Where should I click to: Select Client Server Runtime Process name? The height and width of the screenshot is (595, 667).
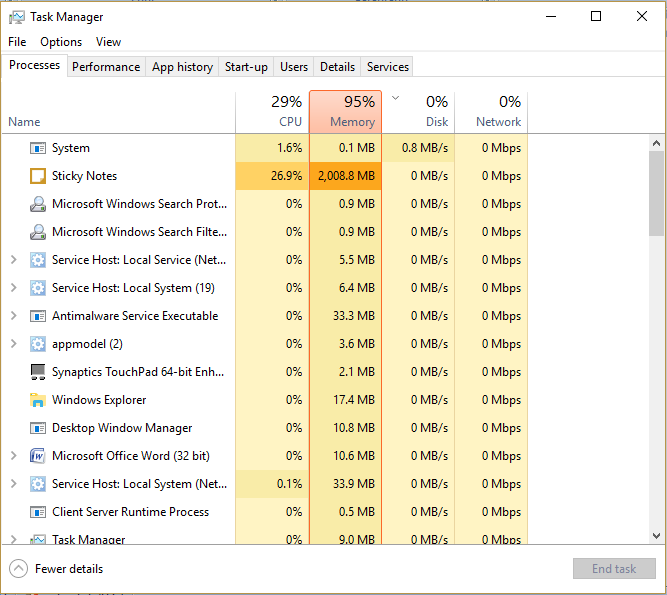pyautogui.click(x=130, y=512)
